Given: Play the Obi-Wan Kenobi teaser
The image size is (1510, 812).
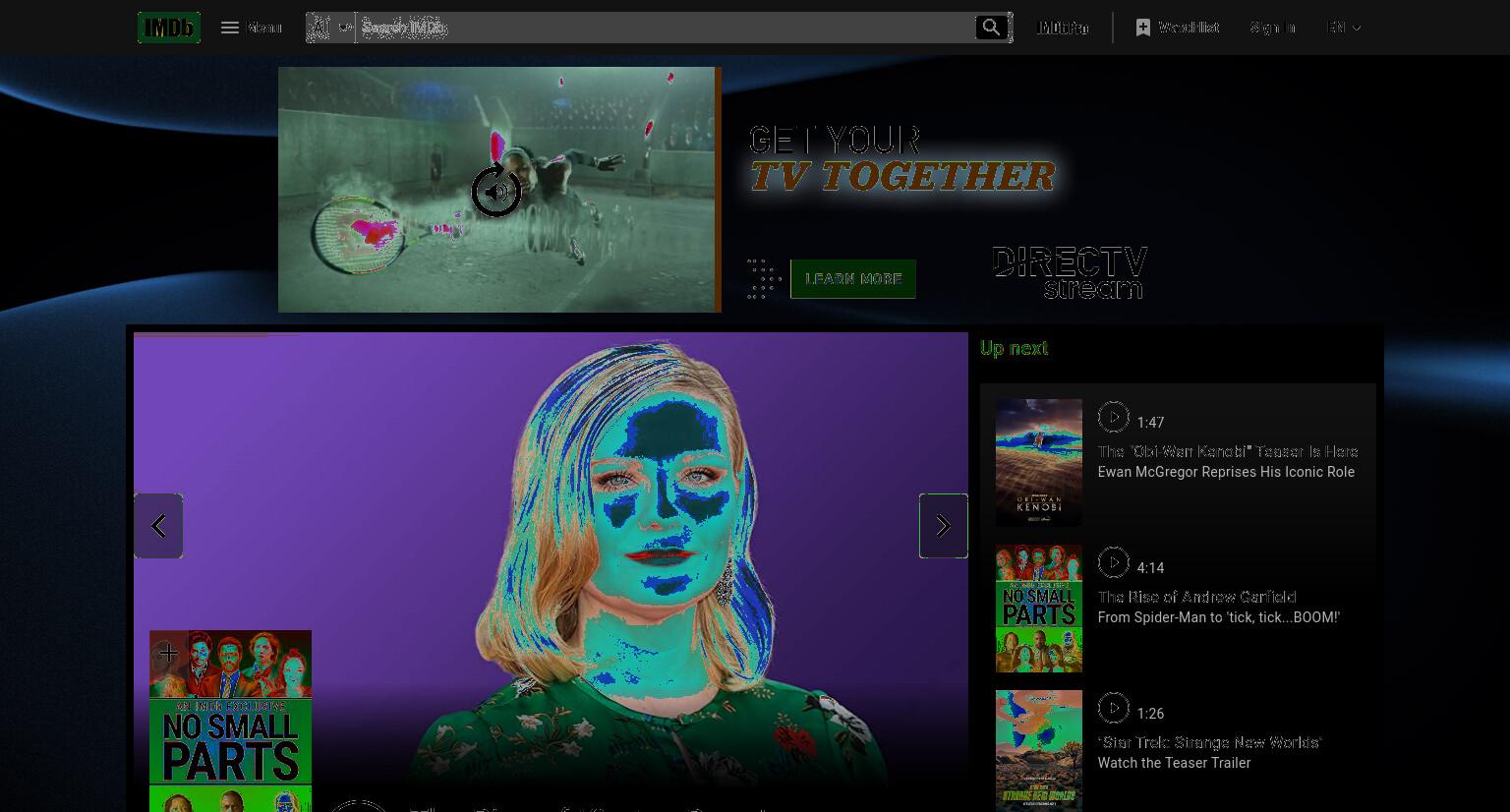Looking at the screenshot, I should coord(1113,417).
